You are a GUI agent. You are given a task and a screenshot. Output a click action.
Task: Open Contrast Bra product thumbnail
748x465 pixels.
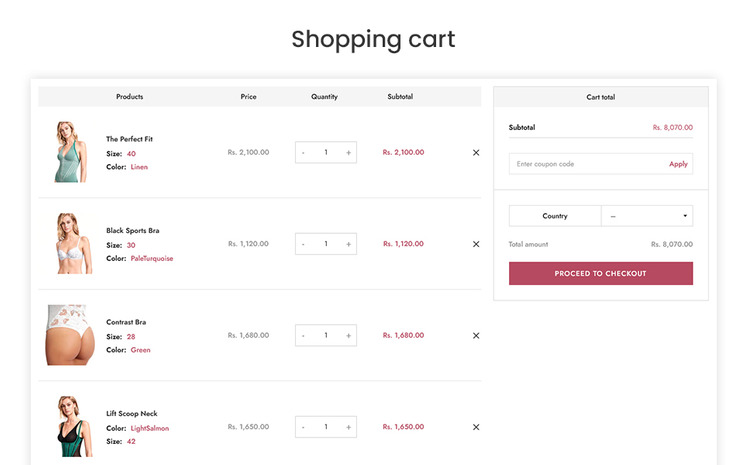tap(70, 335)
